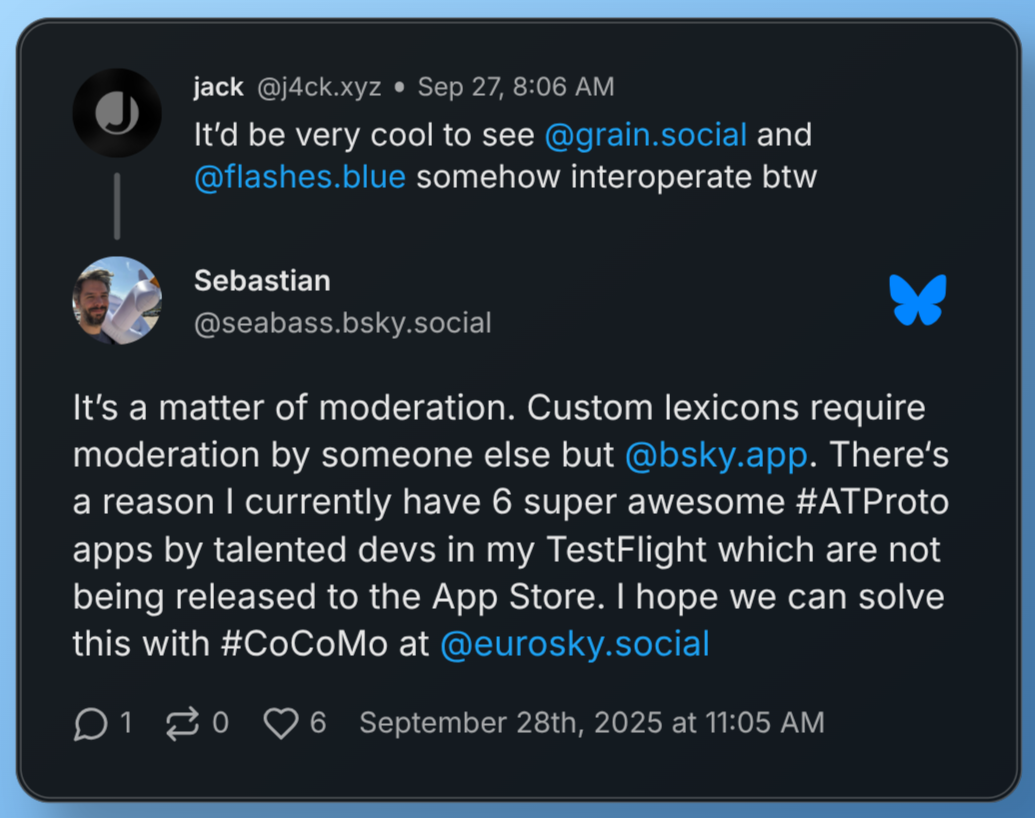Open the @eurosky.social mention link
This screenshot has height=818, width=1035.
pyautogui.click(x=574, y=643)
